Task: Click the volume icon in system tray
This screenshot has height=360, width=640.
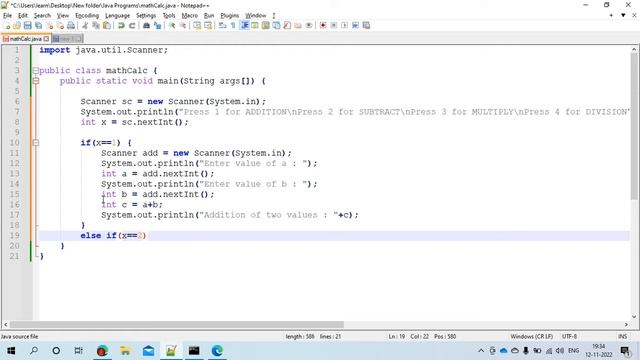Action: point(560,351)
